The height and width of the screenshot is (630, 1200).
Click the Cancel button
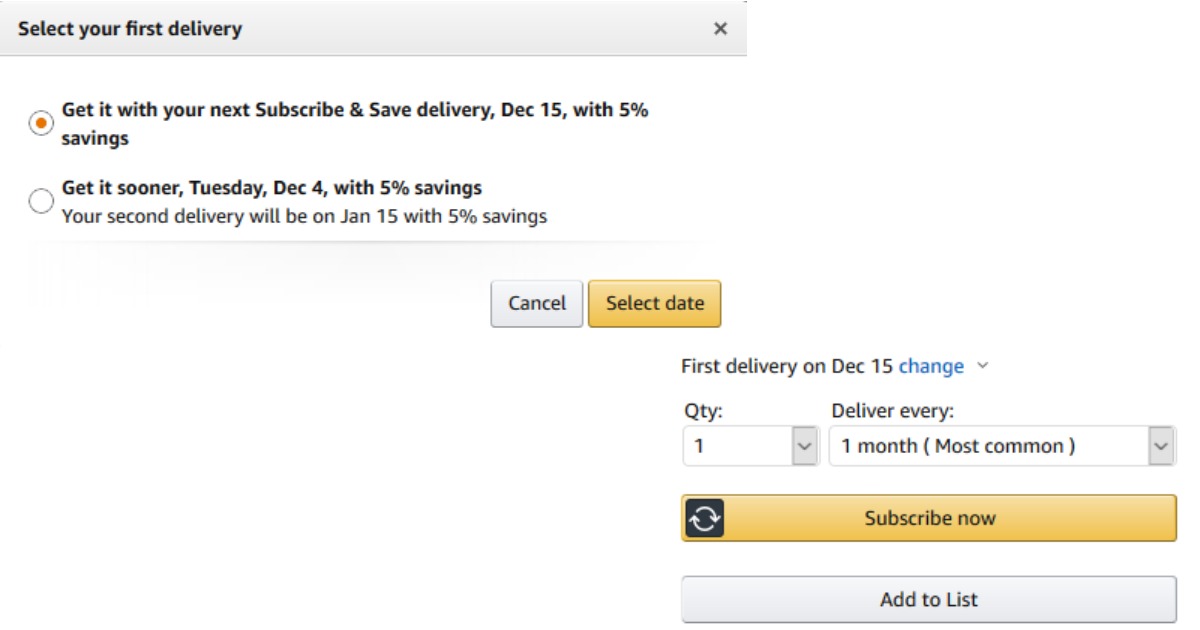(x=537, y=303)
